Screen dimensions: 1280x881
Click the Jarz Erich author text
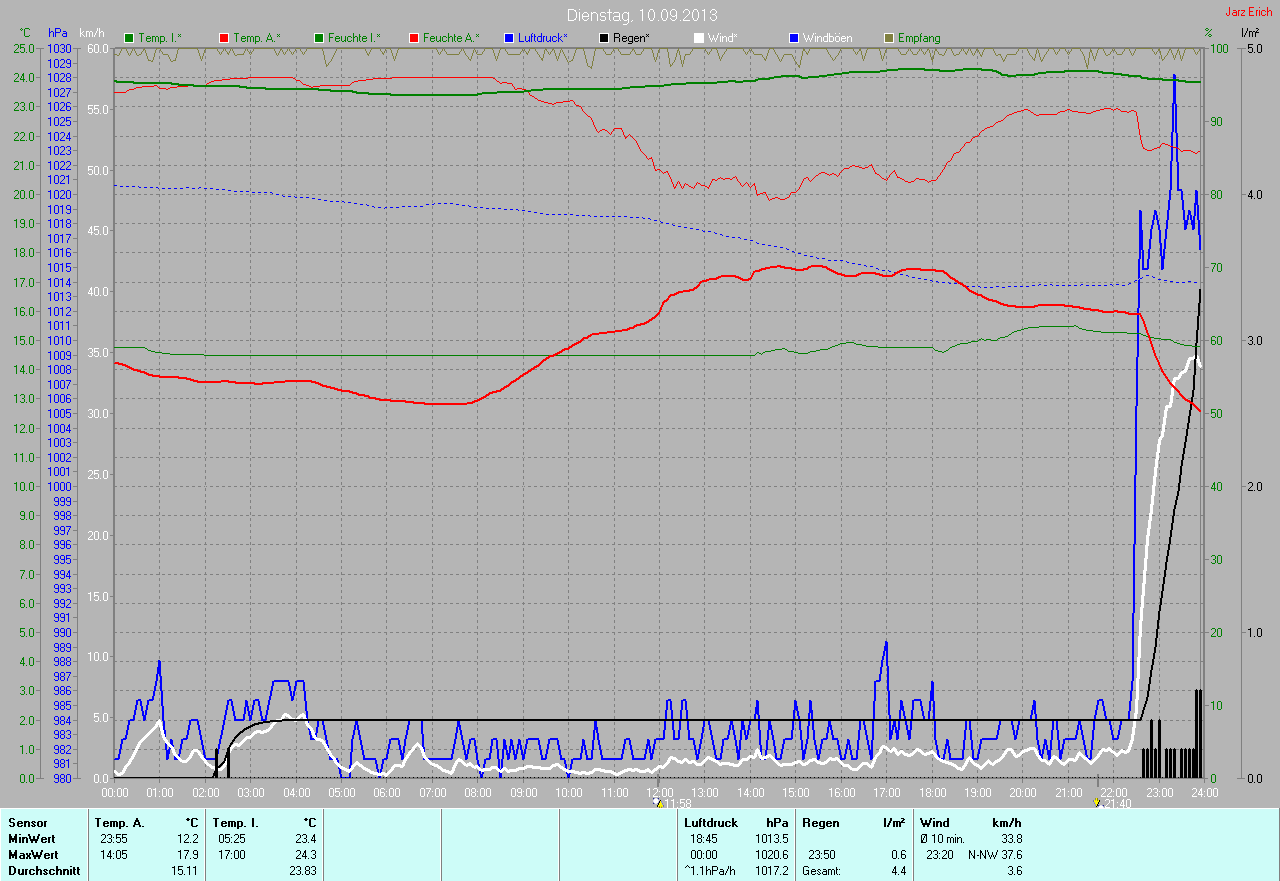pos(1249,12)
